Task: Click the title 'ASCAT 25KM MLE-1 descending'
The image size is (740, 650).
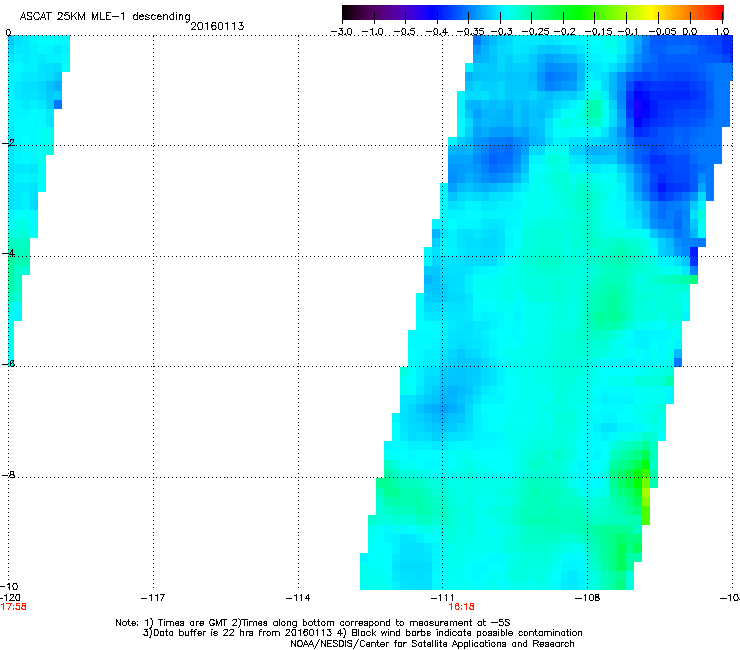Action: tap(105, 17)
